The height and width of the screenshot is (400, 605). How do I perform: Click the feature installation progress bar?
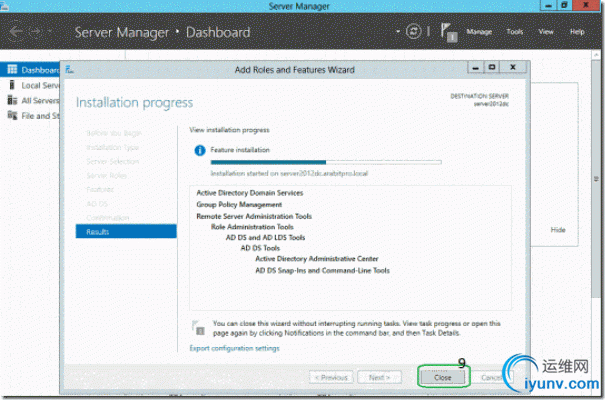(x=326, y=162)
